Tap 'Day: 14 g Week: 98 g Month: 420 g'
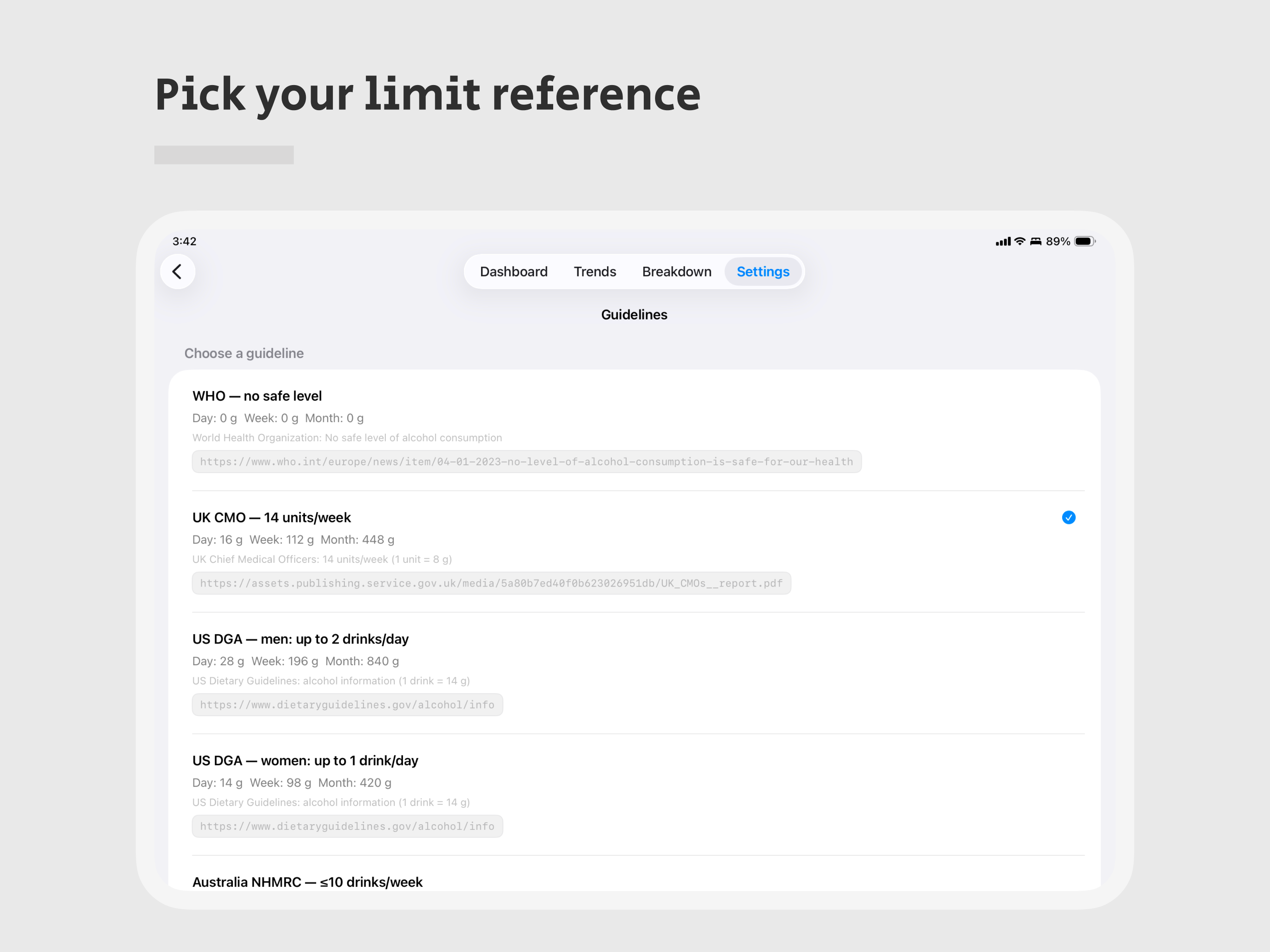 coord(291,783)
